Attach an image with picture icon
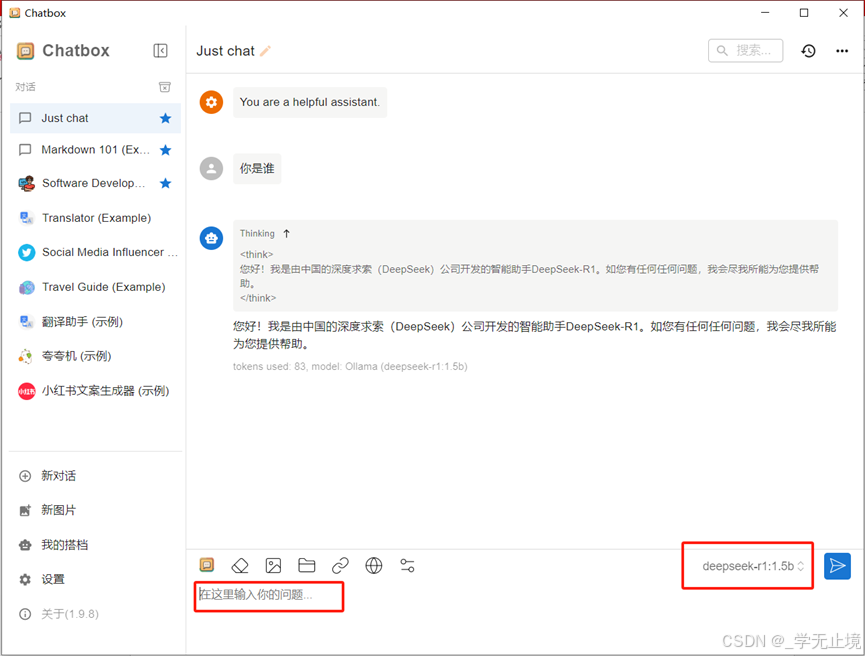This screenshot has width=865, height=656. pyautogui.click(x=274, y=566)
